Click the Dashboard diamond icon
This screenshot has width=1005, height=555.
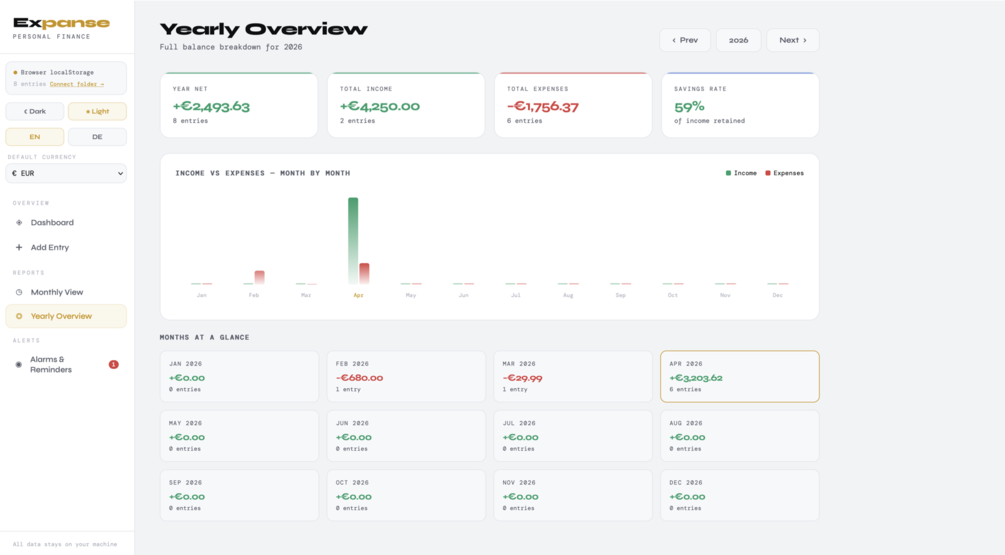pos(19,222)
